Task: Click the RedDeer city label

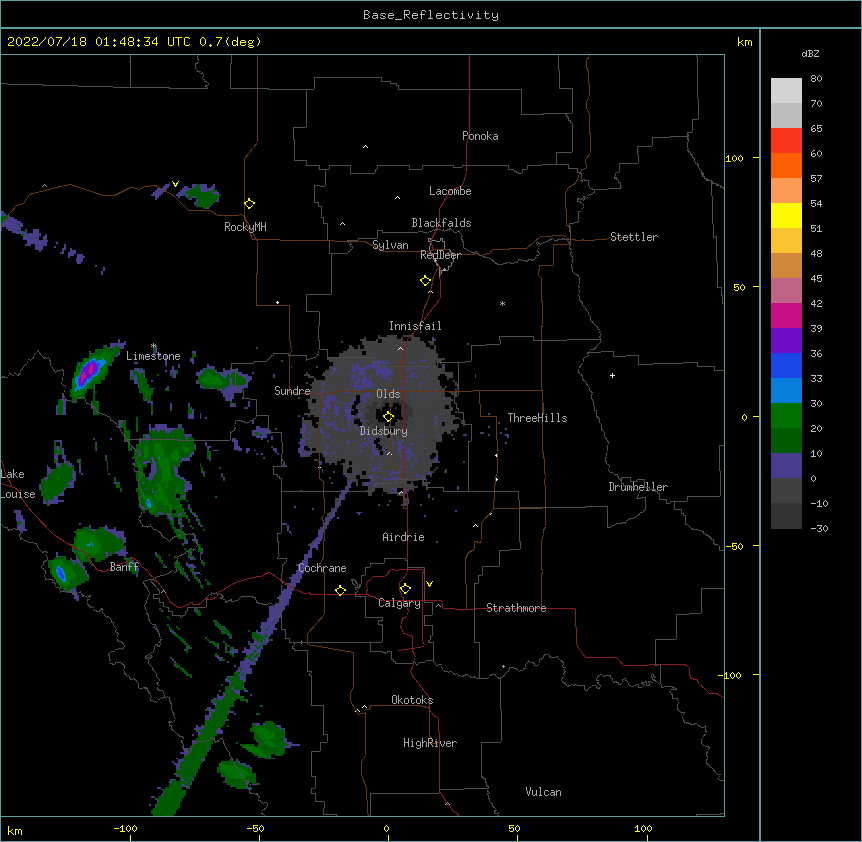Action: coord(440,255)
